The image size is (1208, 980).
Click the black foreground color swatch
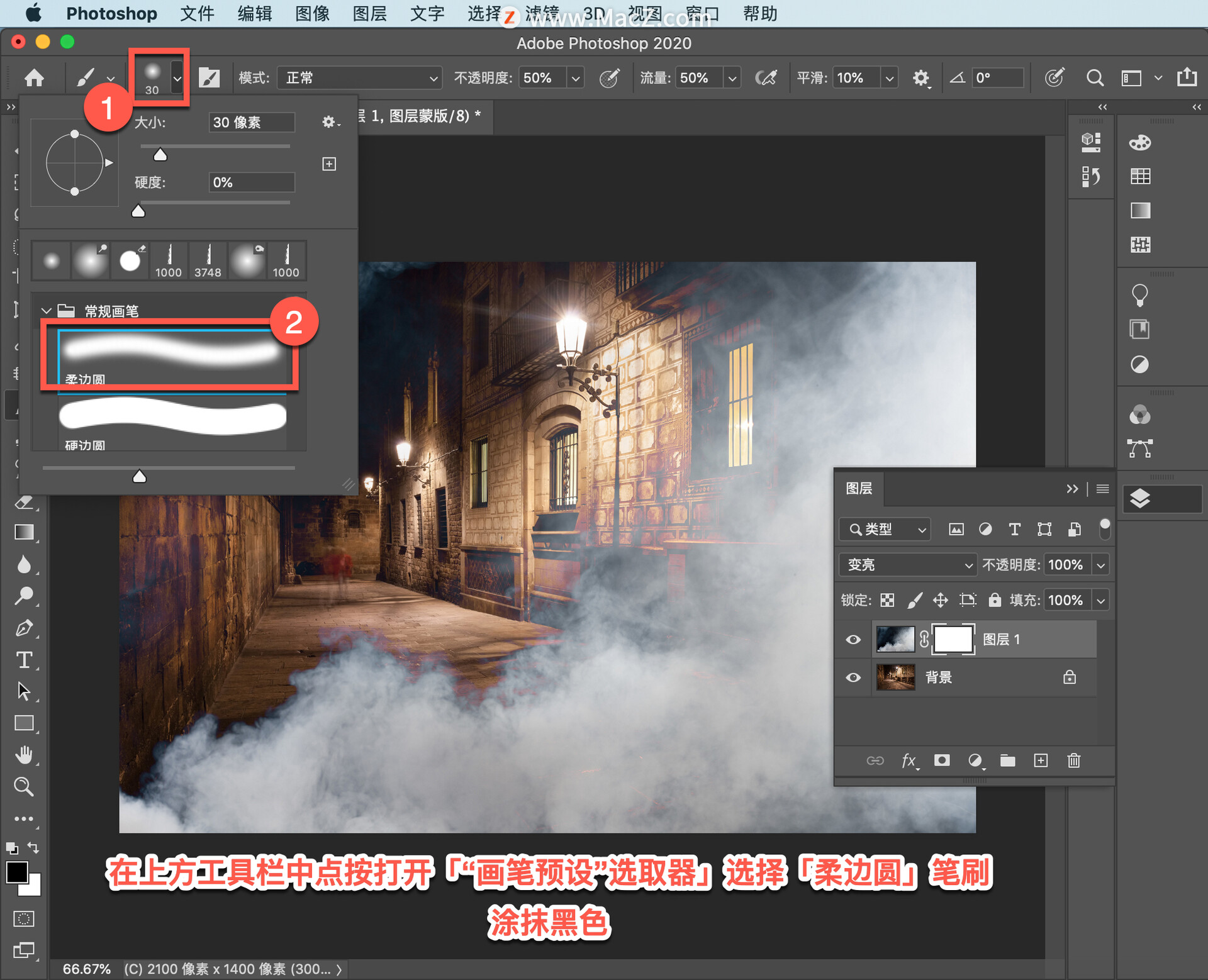point(17,872)
